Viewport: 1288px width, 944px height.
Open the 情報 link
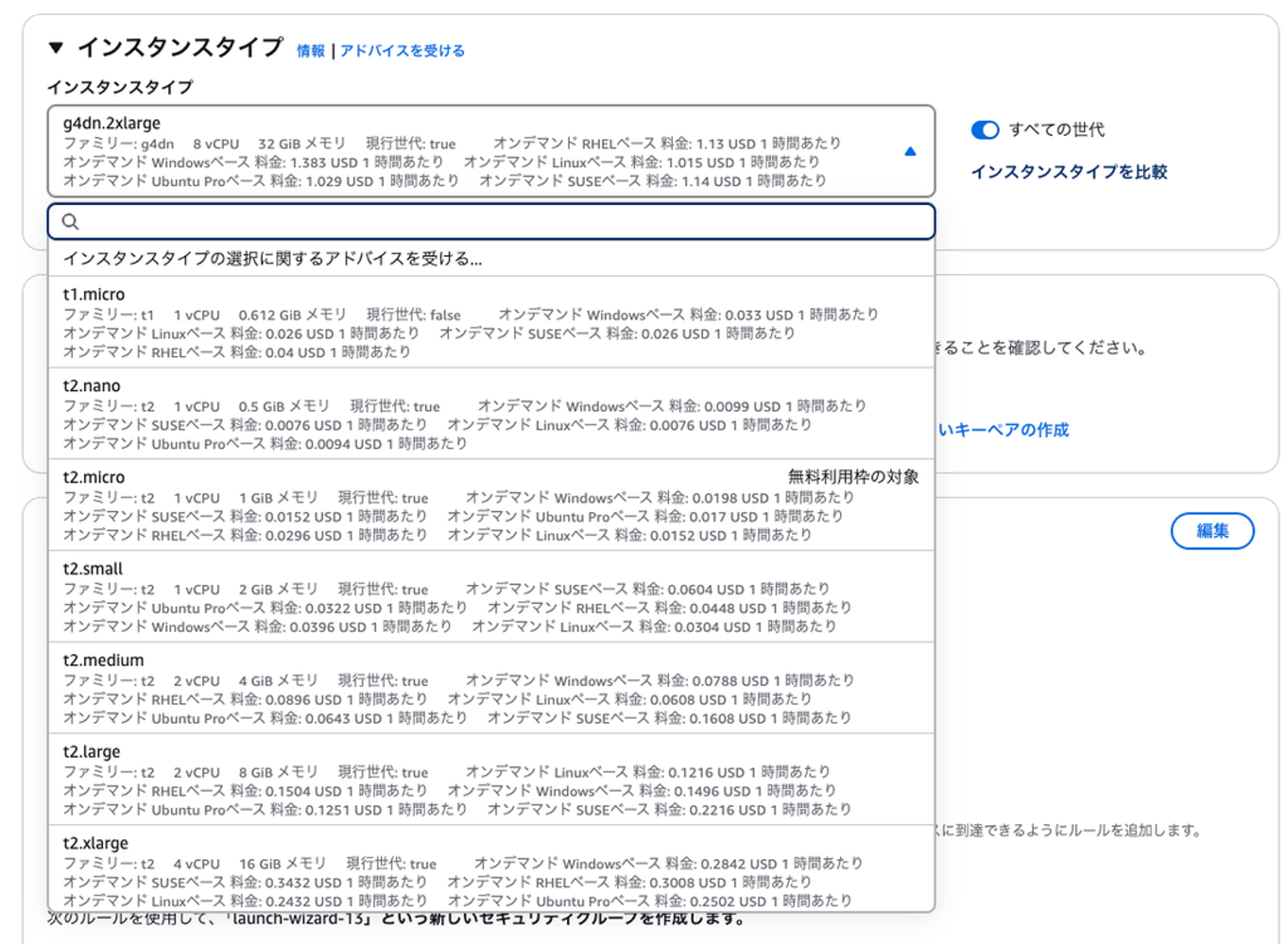(x=310, y=51)
